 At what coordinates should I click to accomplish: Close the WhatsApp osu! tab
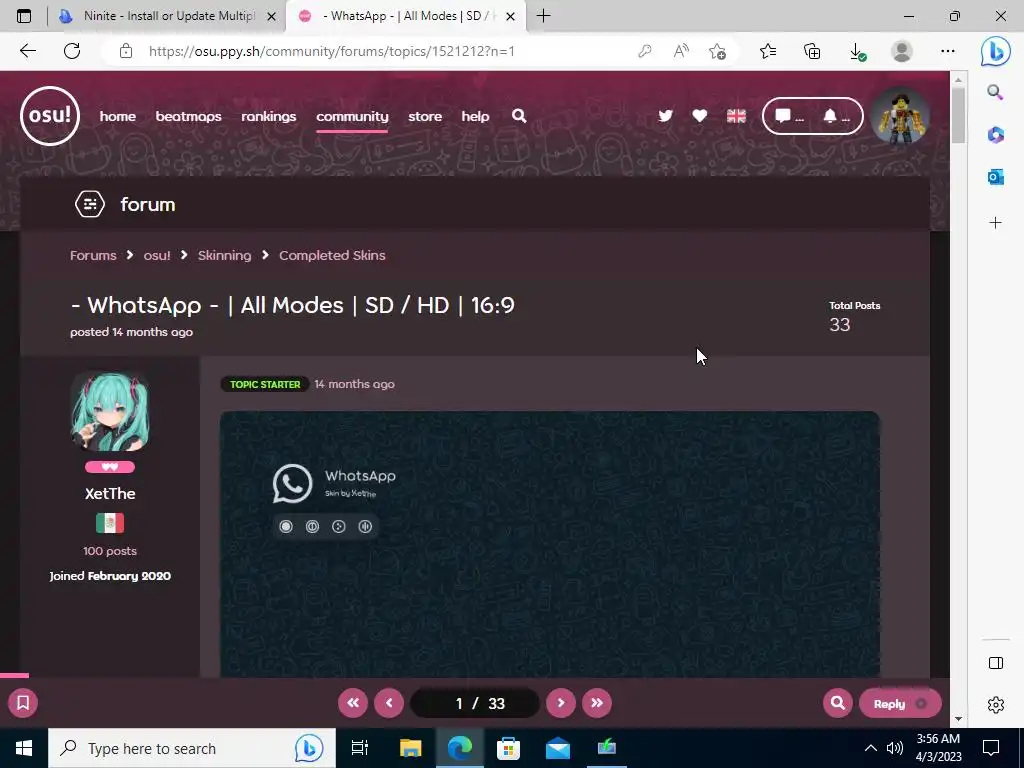(511, 16)
